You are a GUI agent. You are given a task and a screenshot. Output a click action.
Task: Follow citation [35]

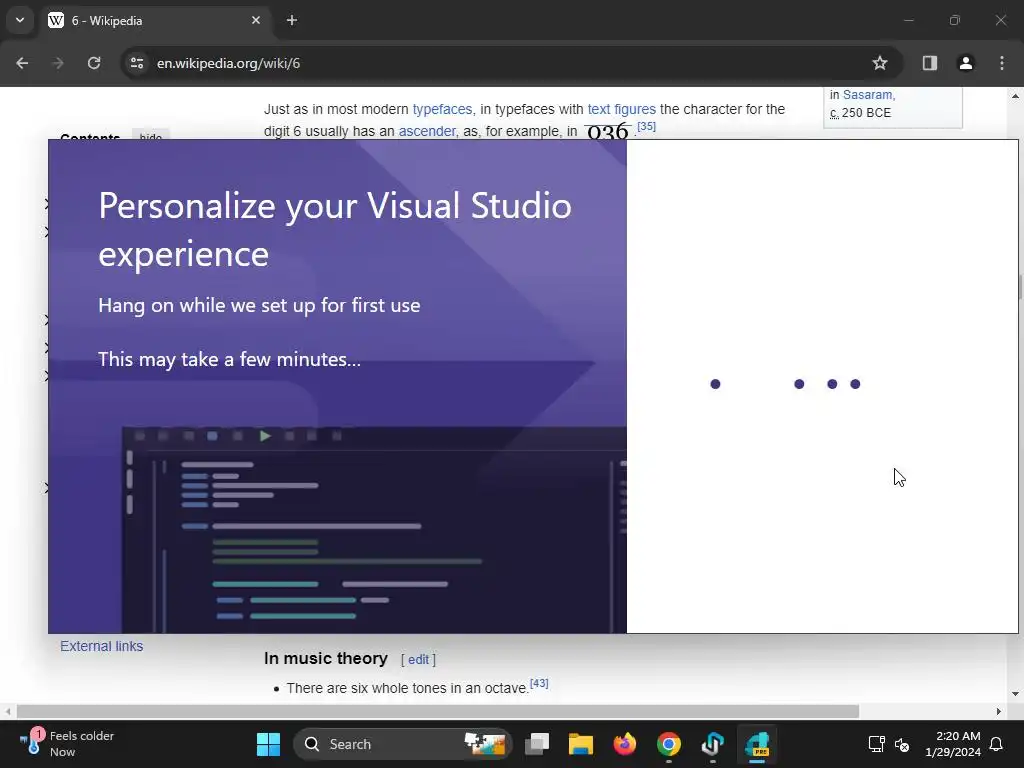(646, 126)
